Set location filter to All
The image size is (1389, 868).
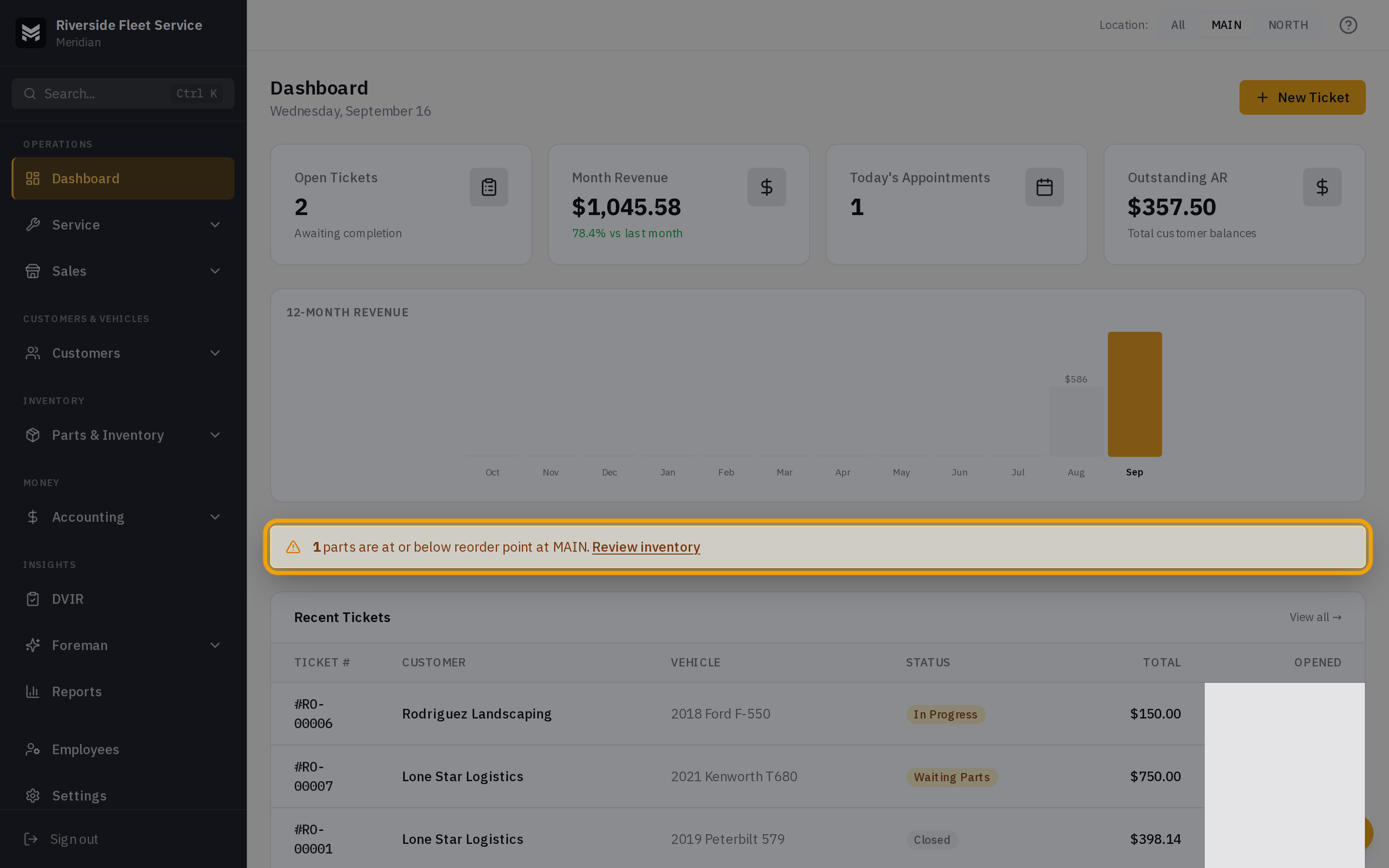(x=1177, y=25)
